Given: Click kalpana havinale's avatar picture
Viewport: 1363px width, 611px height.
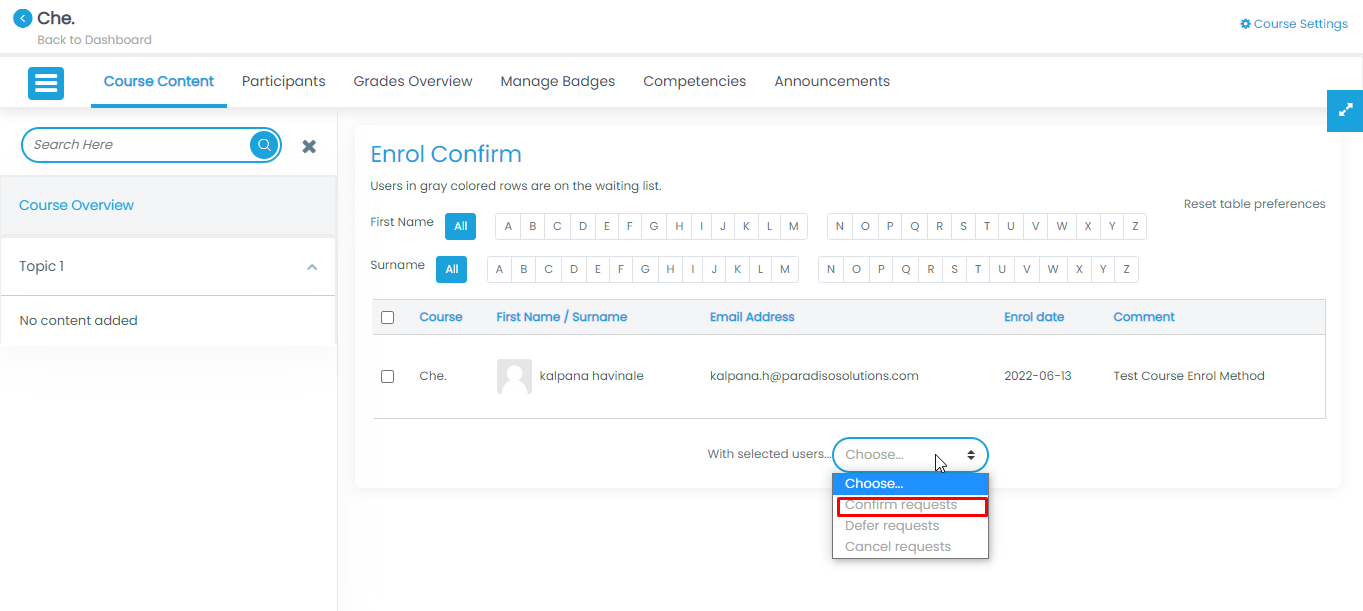Looking at the screenshot, I should pyautogui.click(x=514, y=377).
